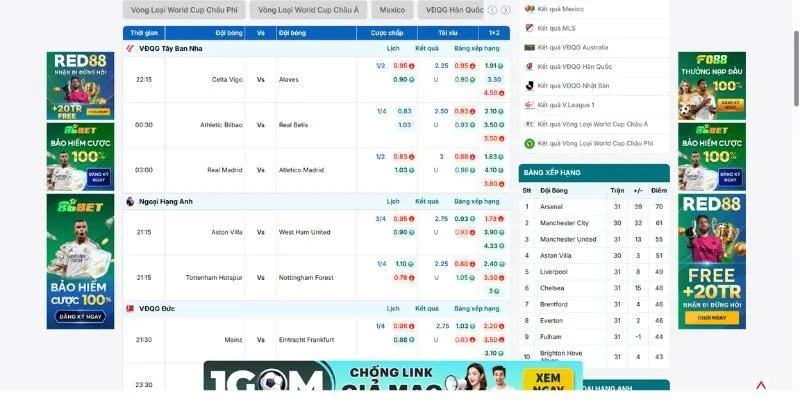Click the left arrow of the league tabs
800x400 pixels.
coord(492,10)
